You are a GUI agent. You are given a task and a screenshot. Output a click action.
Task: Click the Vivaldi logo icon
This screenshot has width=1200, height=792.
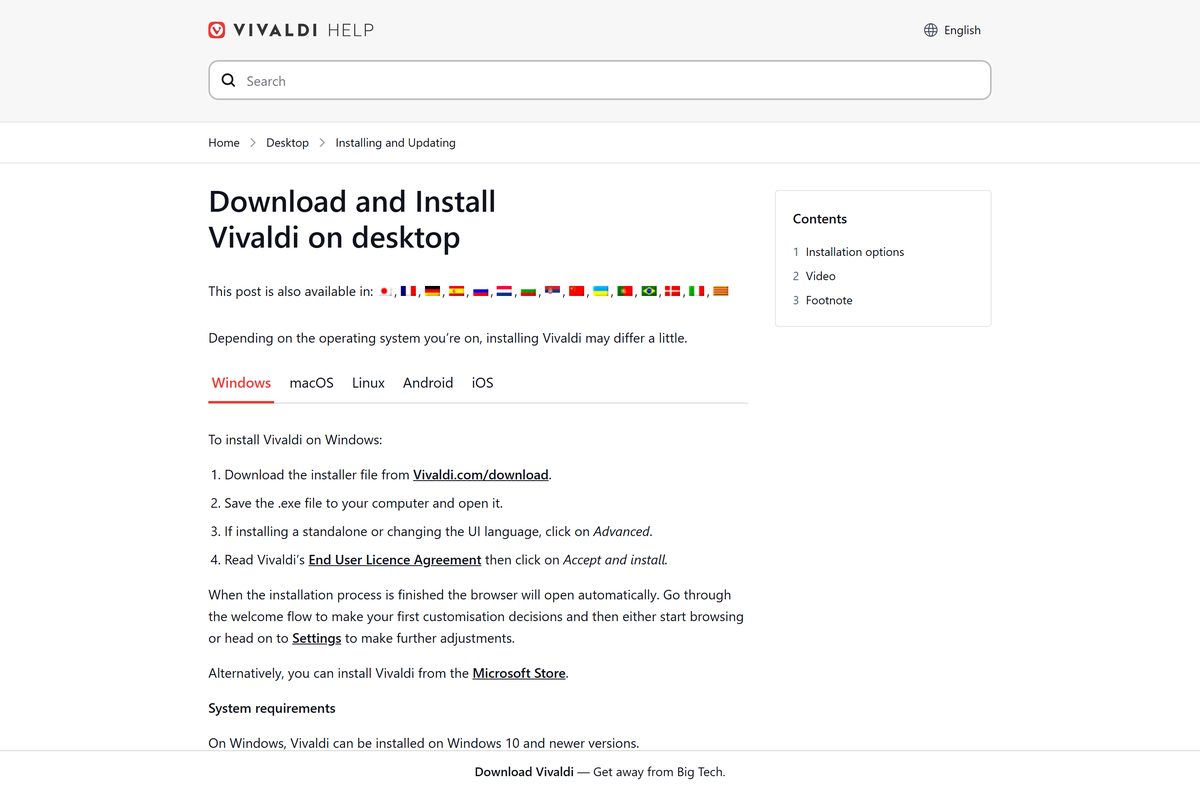pos(217,30)
